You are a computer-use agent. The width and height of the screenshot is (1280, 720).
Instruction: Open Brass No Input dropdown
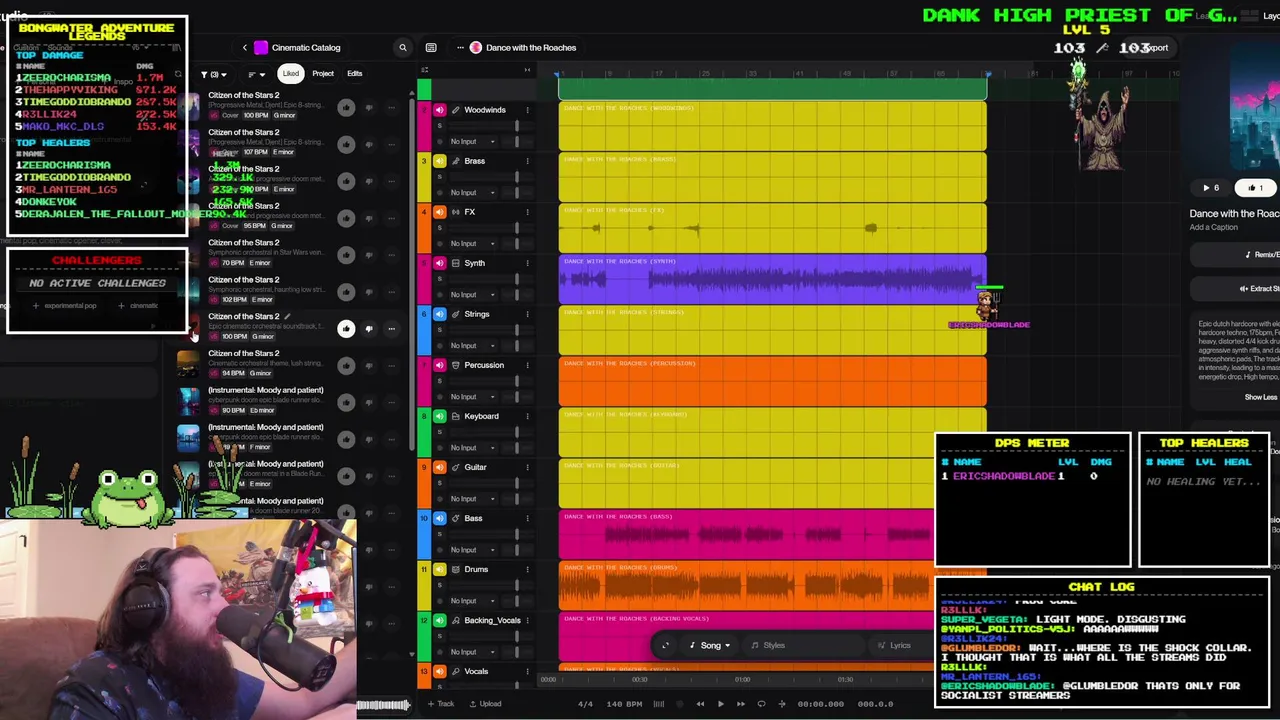[x=472, y=192]
